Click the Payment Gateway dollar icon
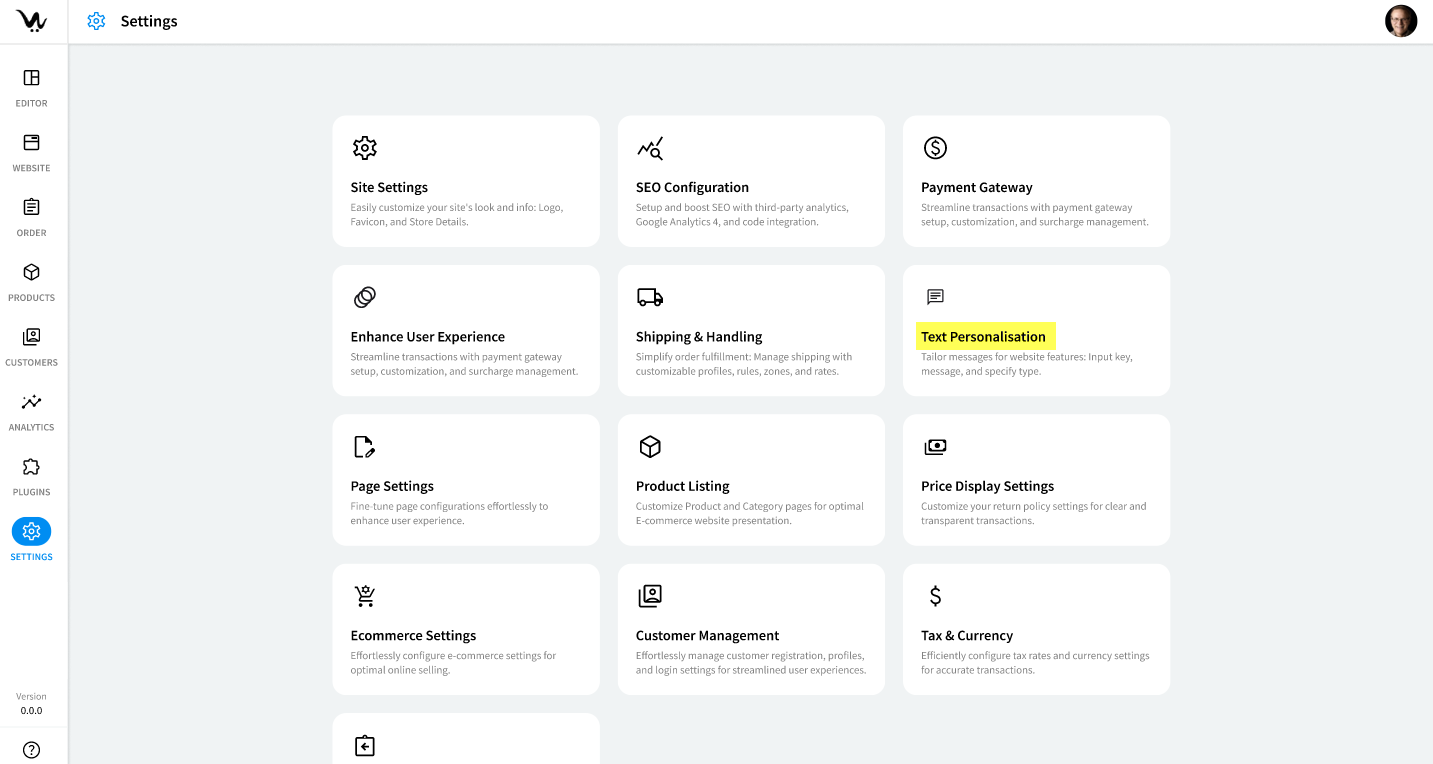 [x=935, y=148]
